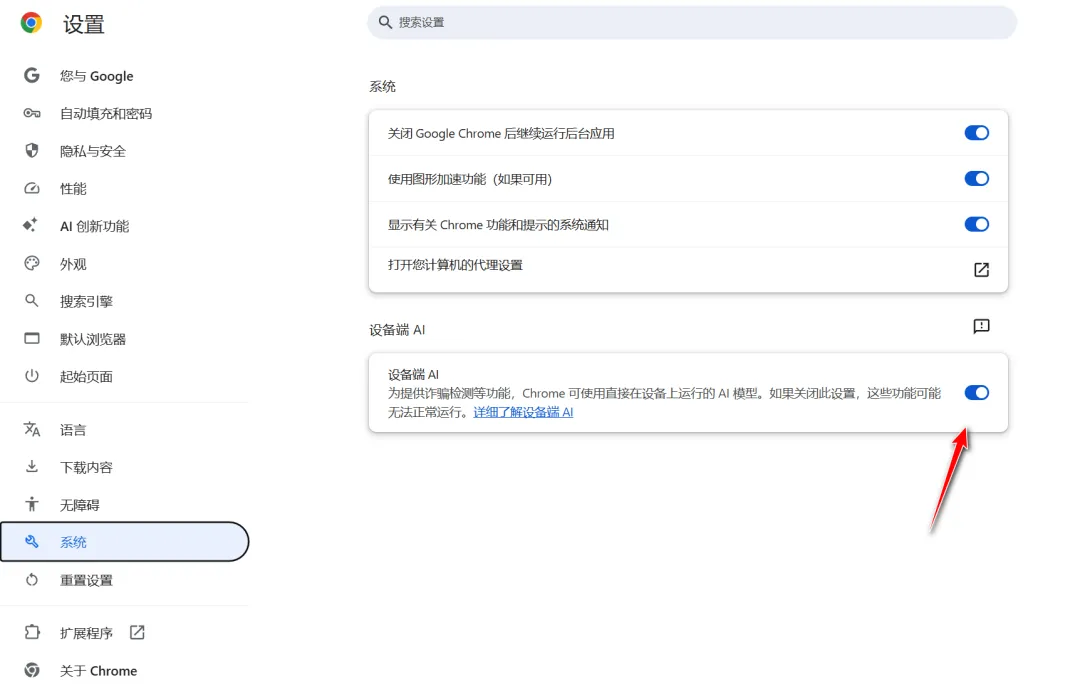Open 重置设置 section

86,580
